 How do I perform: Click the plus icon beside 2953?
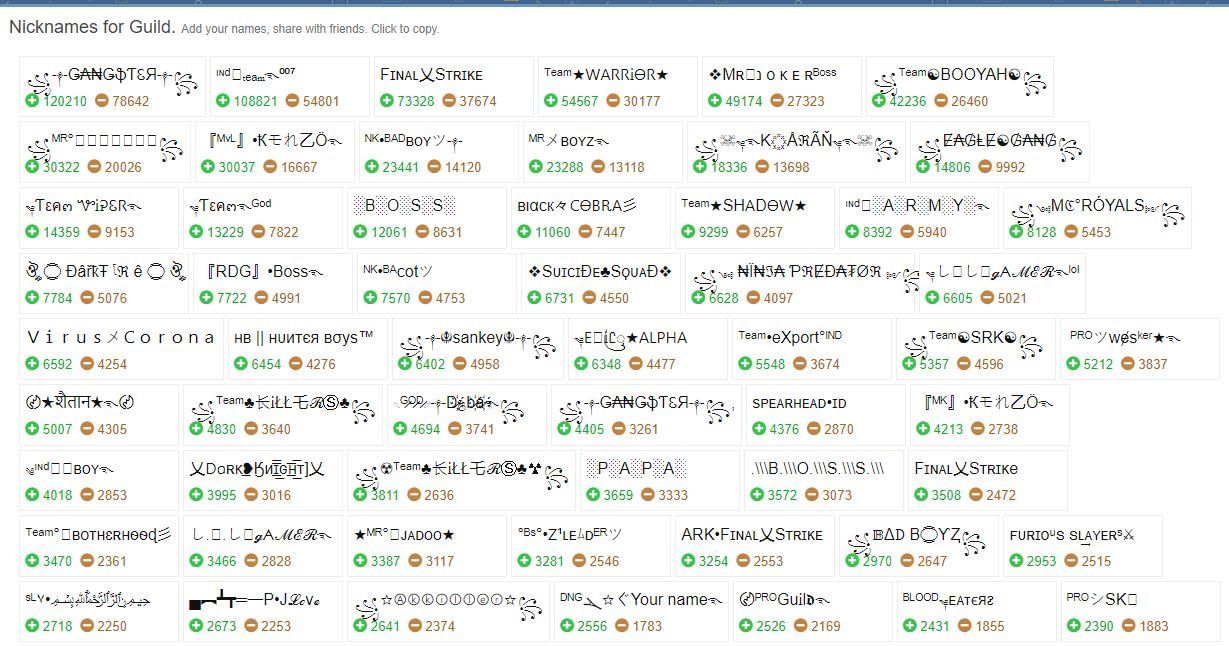(1016, 561)
